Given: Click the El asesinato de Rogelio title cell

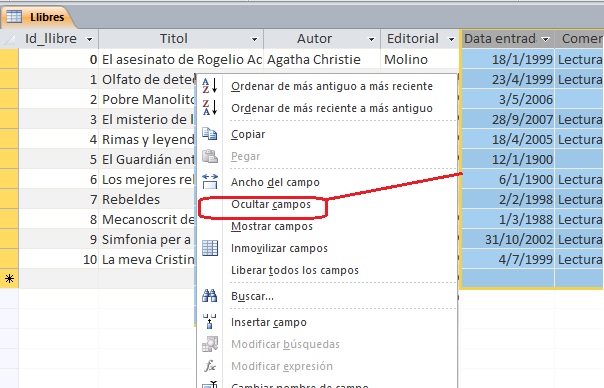Looking at the screenshot, I should [x=181, y=59].
